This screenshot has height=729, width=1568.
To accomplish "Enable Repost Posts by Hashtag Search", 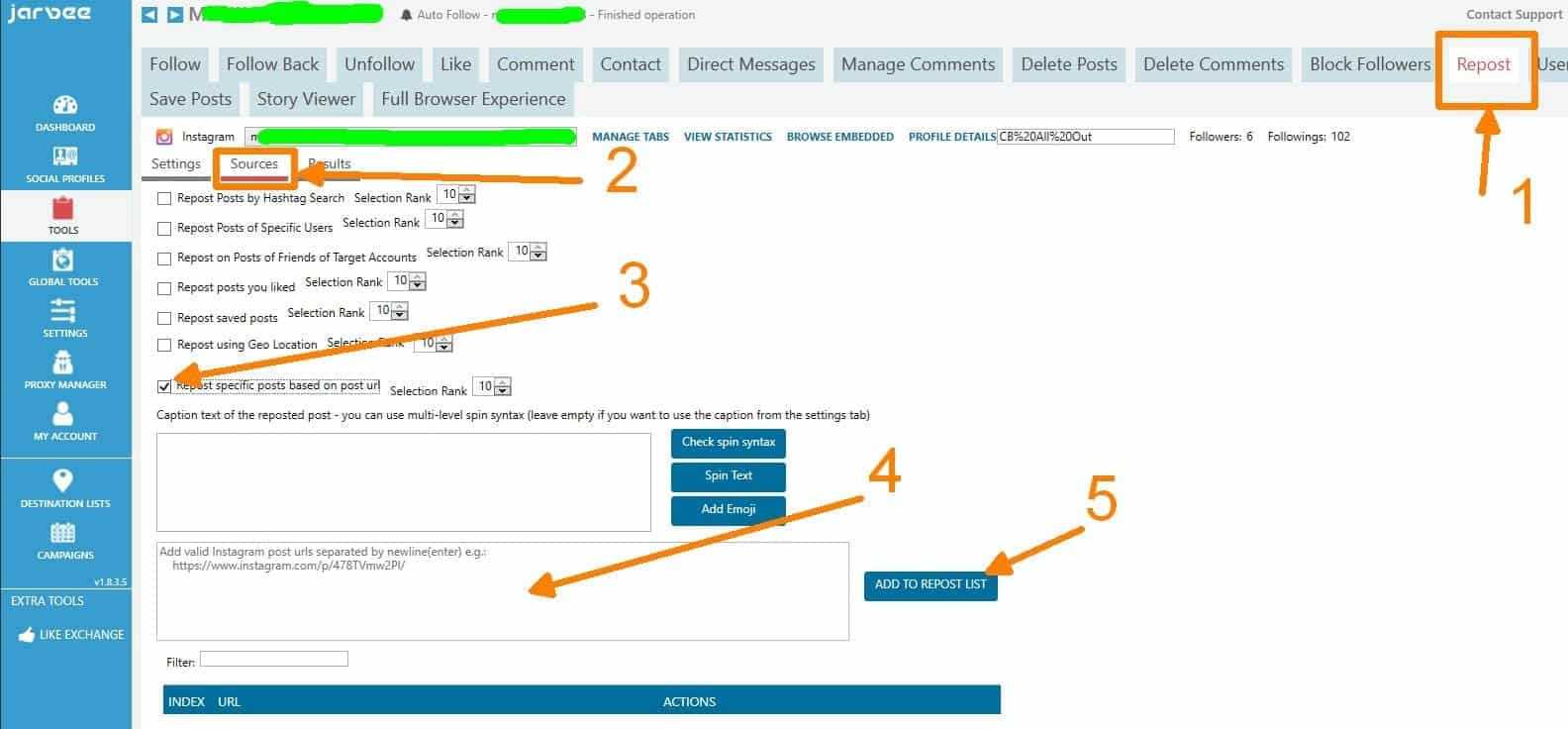I will 164,198.
